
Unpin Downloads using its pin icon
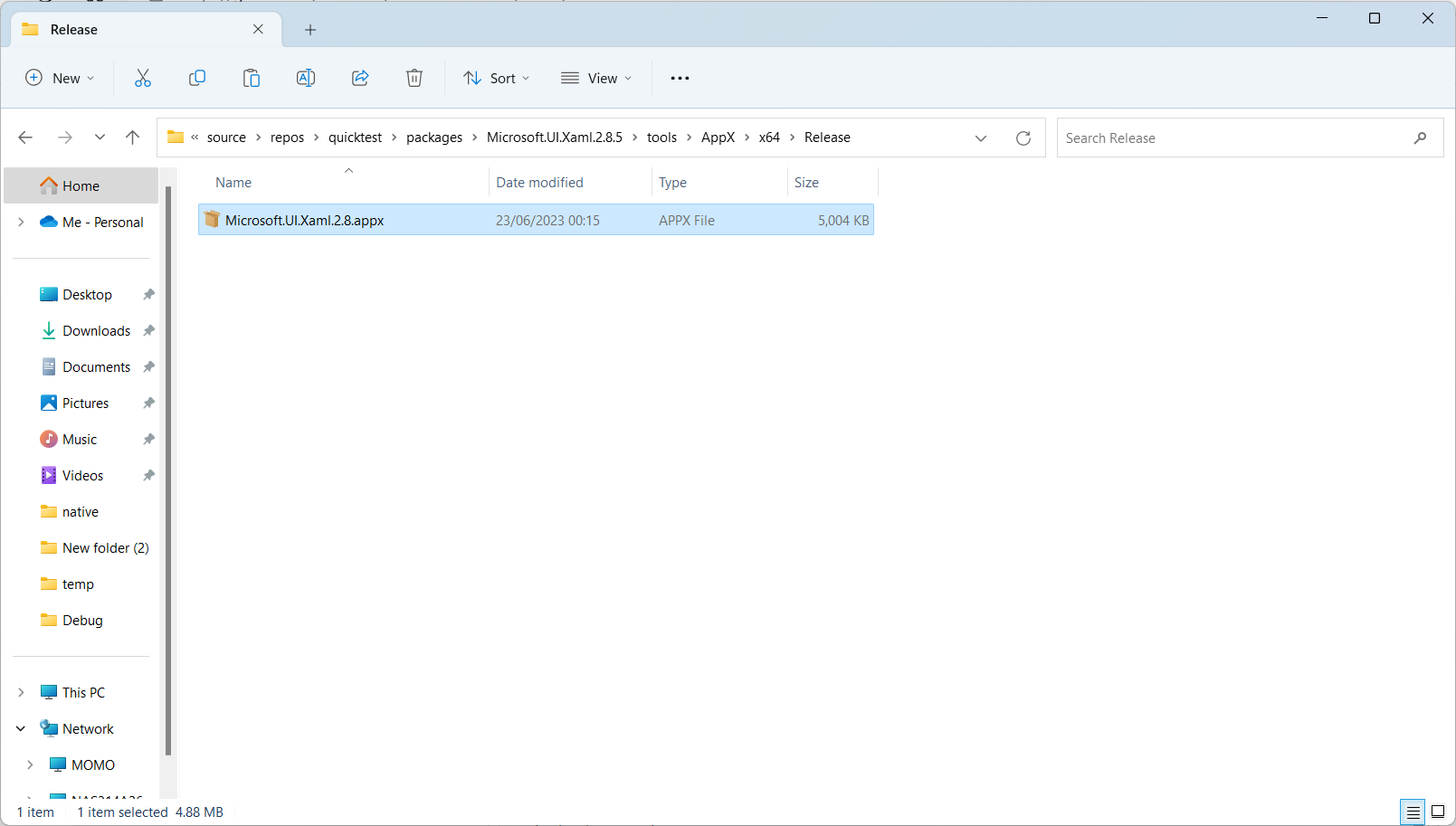coord(148,330)
